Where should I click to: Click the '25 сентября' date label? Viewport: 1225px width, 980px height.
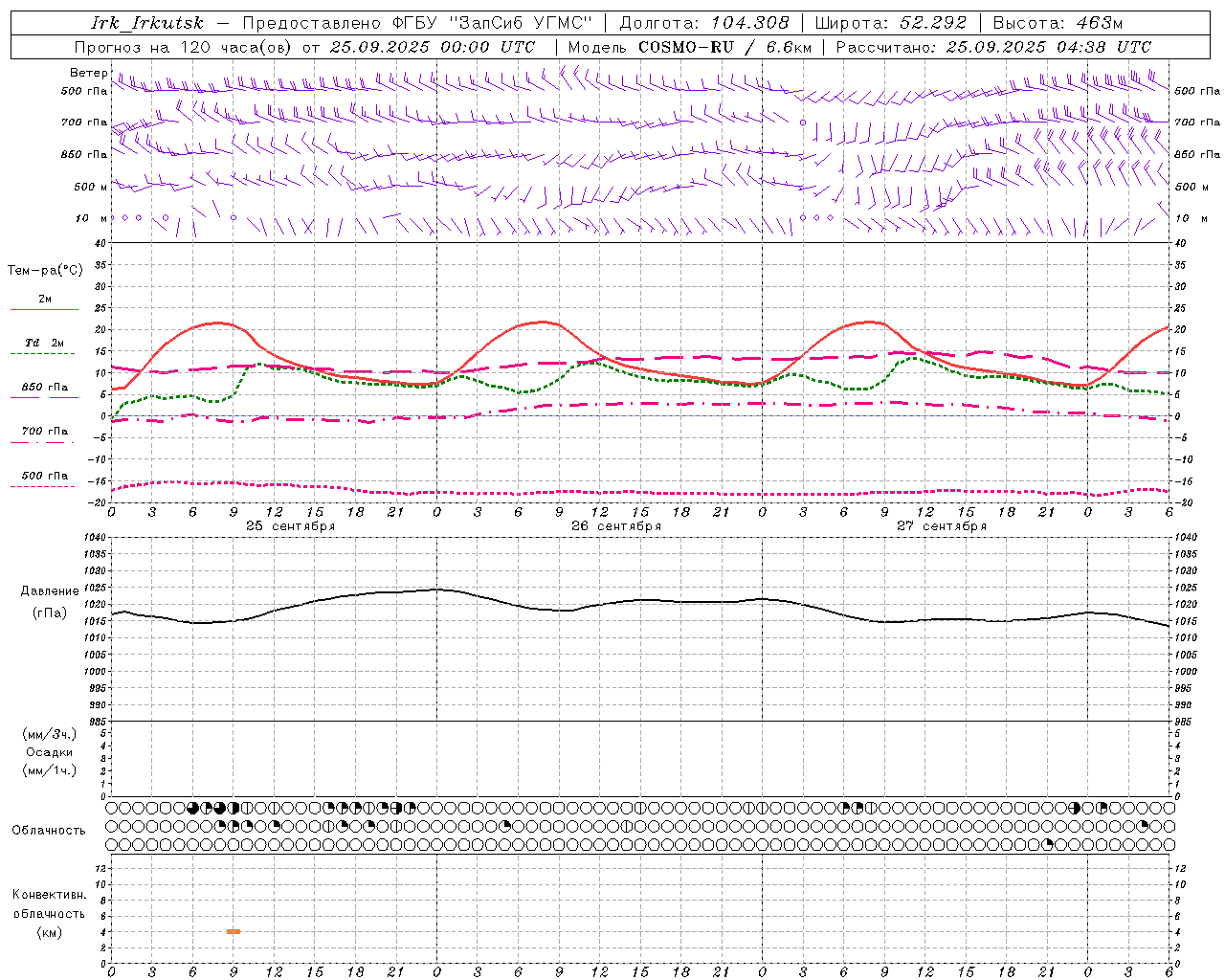click(x=290, y=526)
